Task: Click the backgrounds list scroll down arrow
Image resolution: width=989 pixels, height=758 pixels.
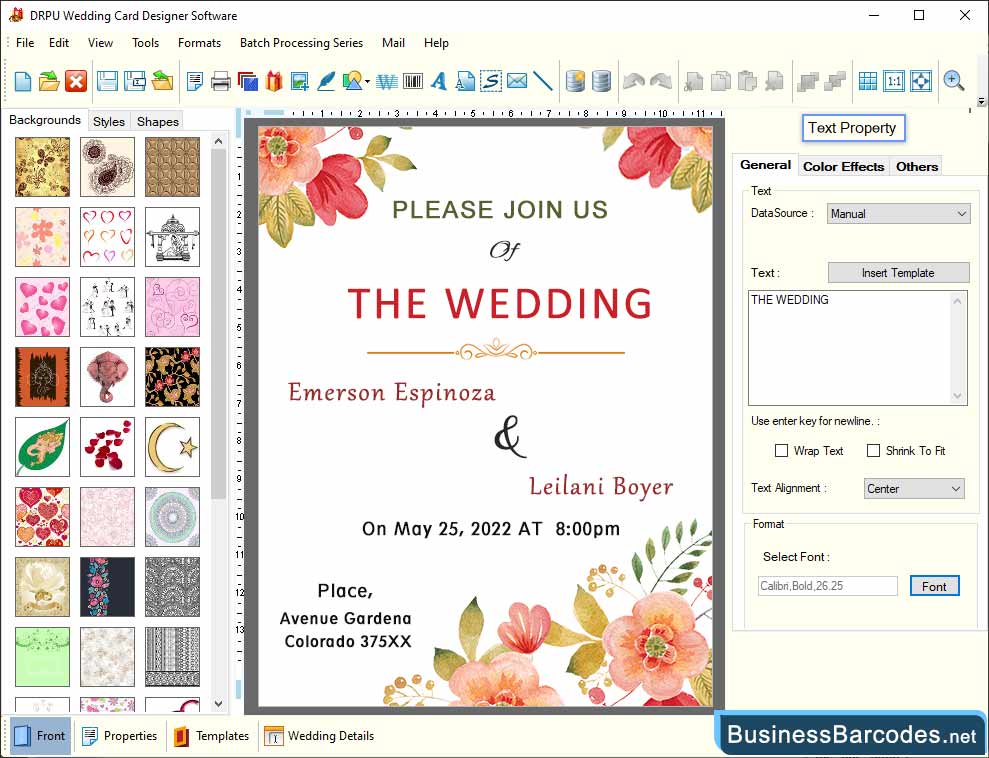Action: click(x=218, y=704)
